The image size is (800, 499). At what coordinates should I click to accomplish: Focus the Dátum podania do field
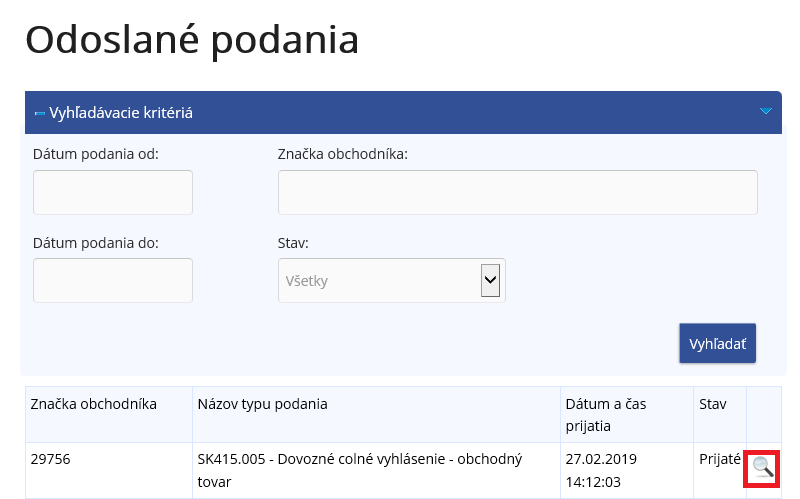coord(113,280)
